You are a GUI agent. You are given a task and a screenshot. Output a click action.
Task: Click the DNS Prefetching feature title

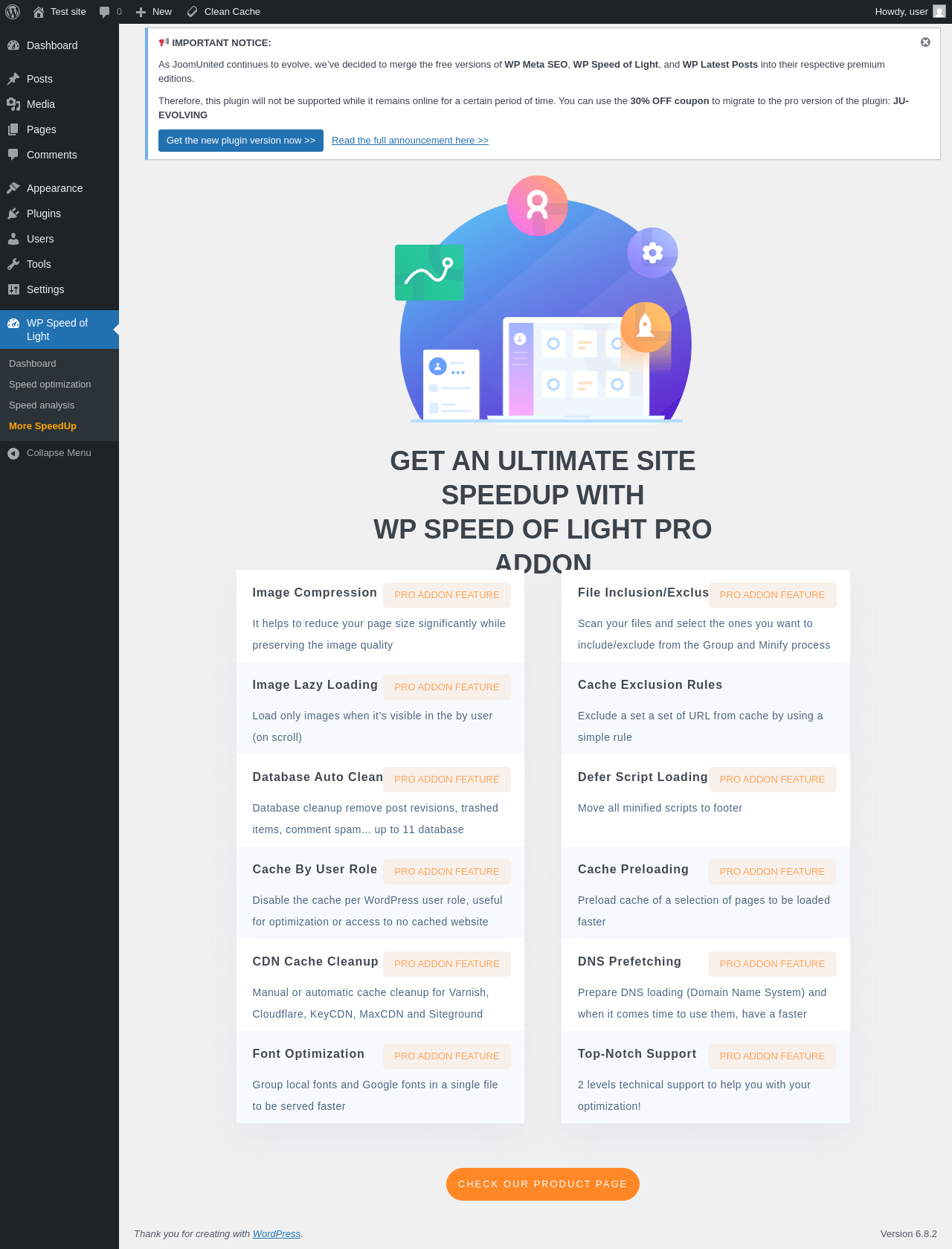click(629, 962)
